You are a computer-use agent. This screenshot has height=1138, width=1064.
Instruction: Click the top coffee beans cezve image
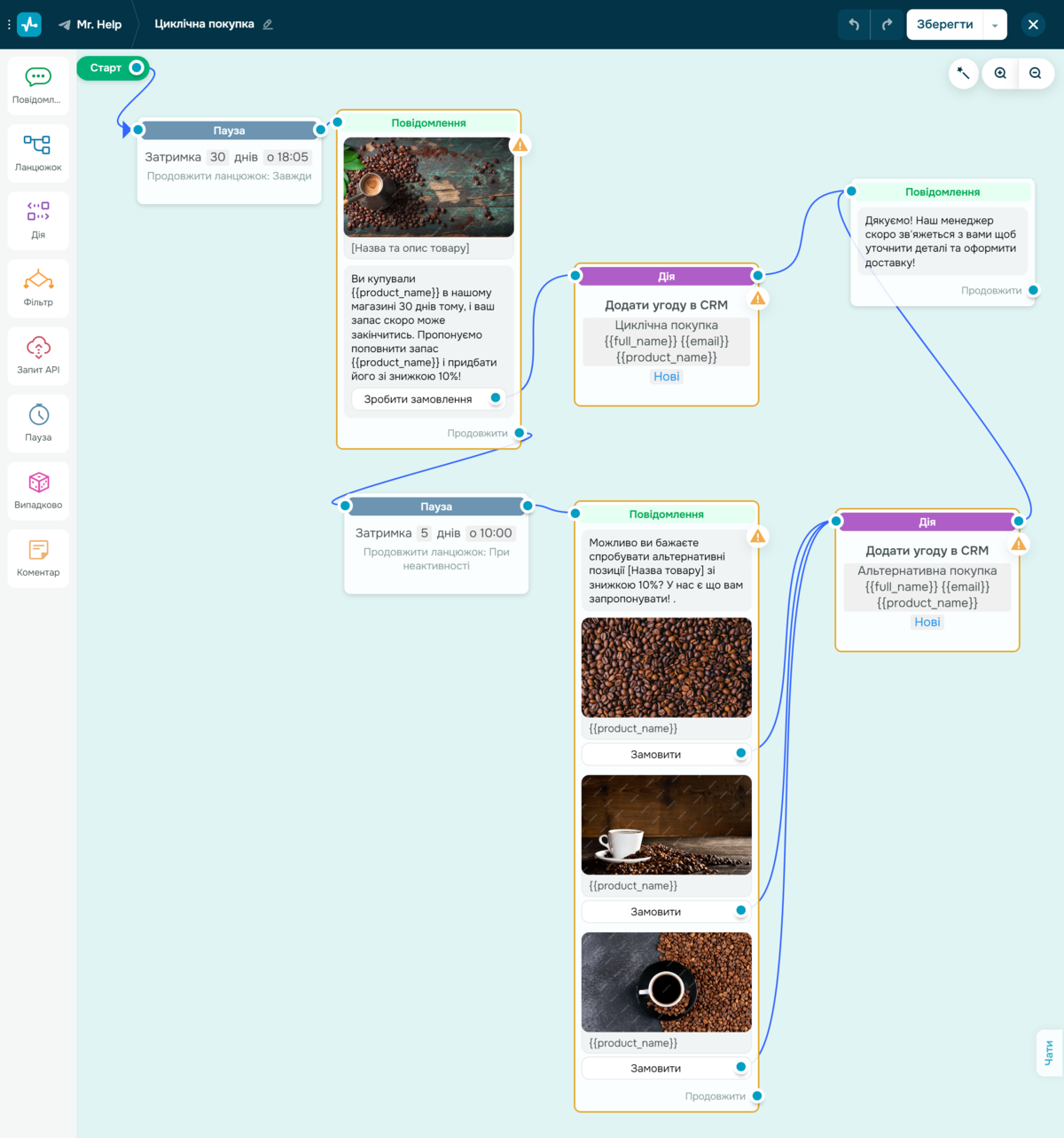point(428,186)
